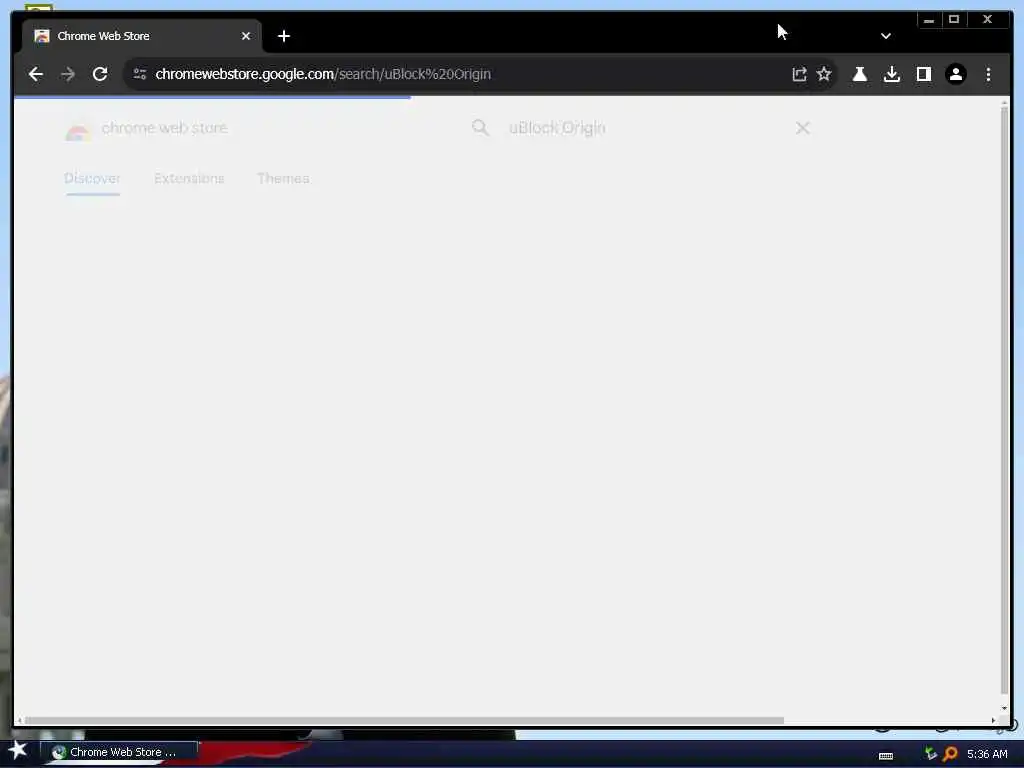The image size is (1024, 768).
Task: Reload the Chrome Web Store page
Action: pos(100,74)
